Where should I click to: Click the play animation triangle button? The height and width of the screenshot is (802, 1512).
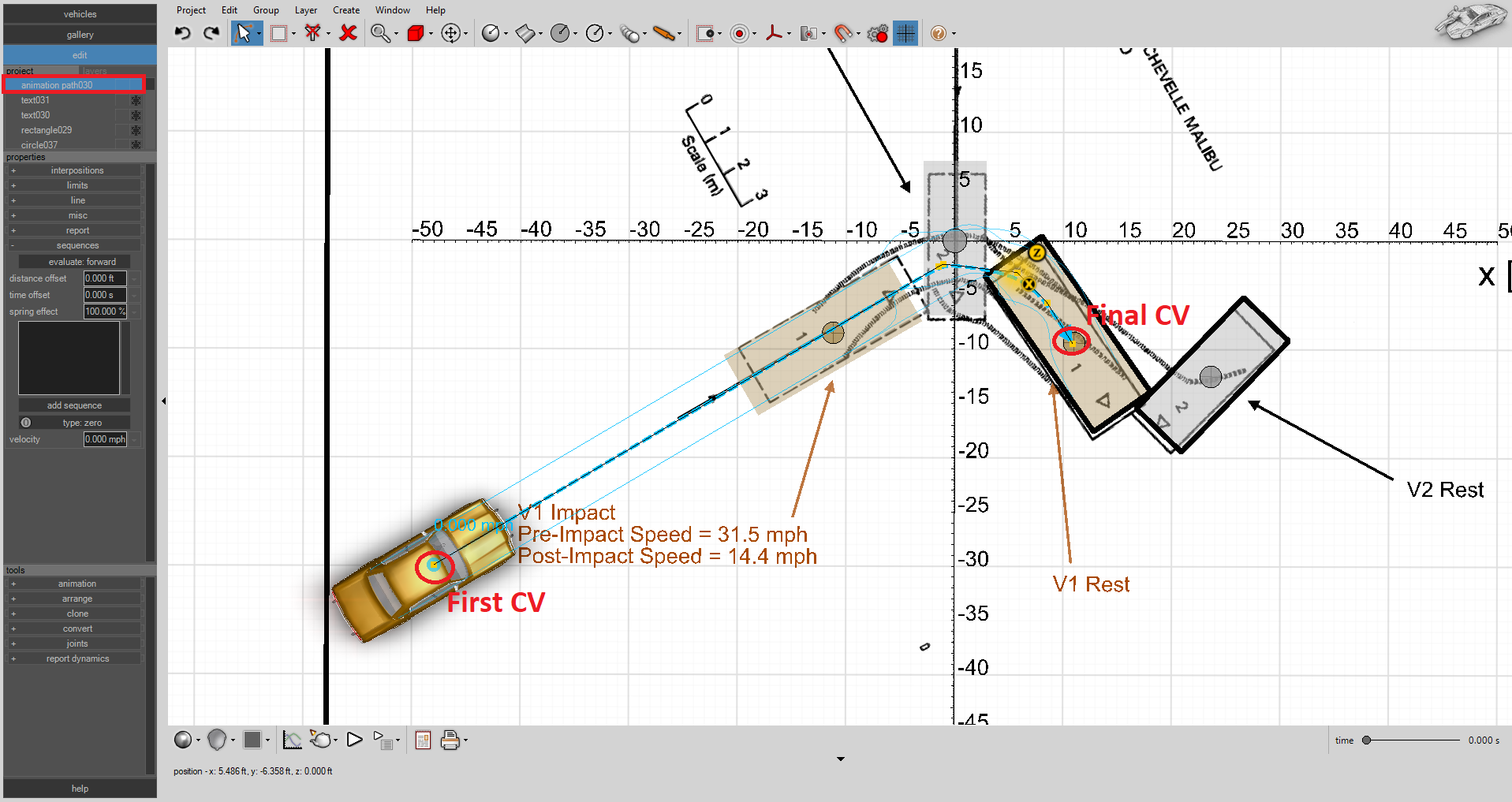[x=355, y=740]
